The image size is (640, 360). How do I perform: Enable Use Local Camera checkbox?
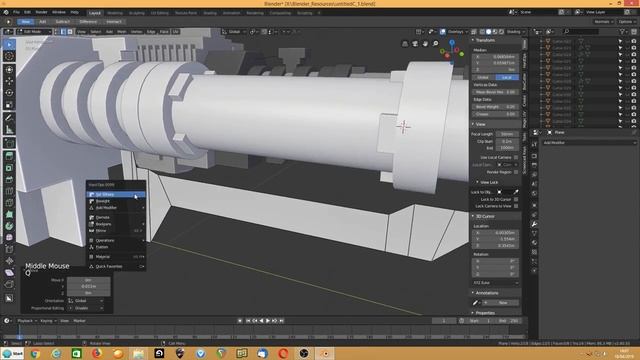(516, 157)
